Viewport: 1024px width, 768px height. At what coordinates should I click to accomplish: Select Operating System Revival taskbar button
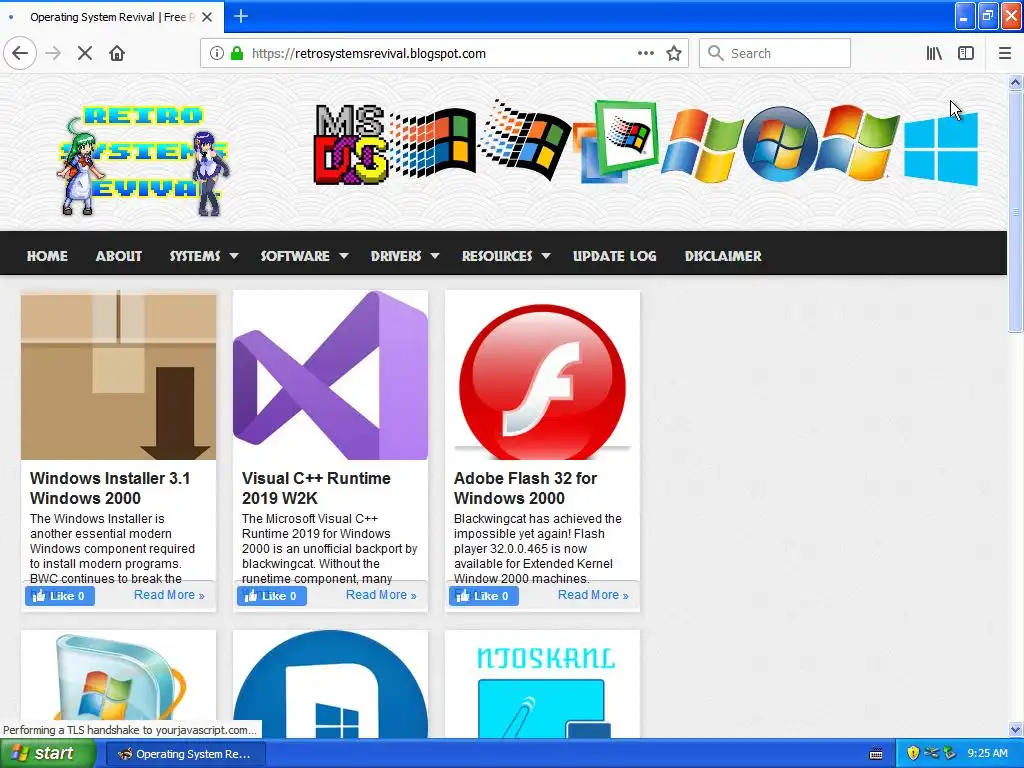tap(185, 754)
